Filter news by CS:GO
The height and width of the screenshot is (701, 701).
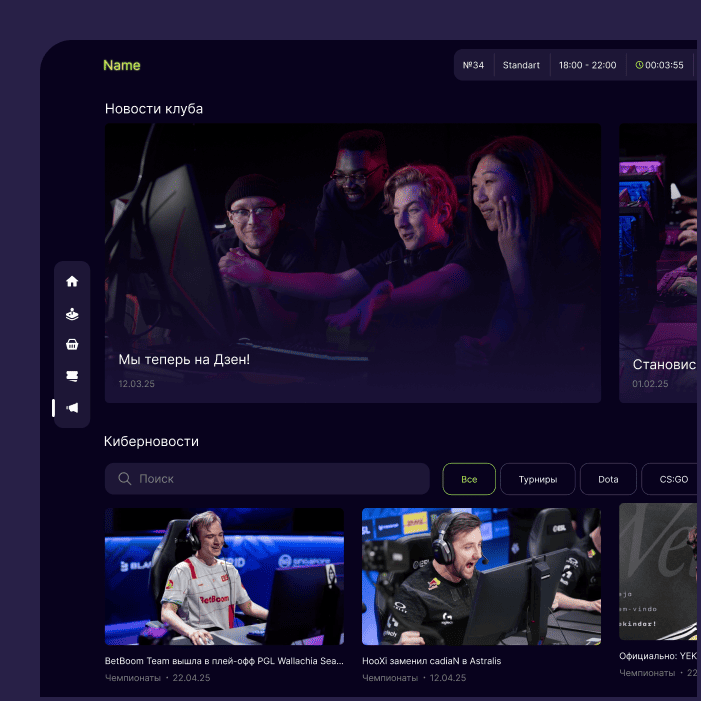pos(672,479)
